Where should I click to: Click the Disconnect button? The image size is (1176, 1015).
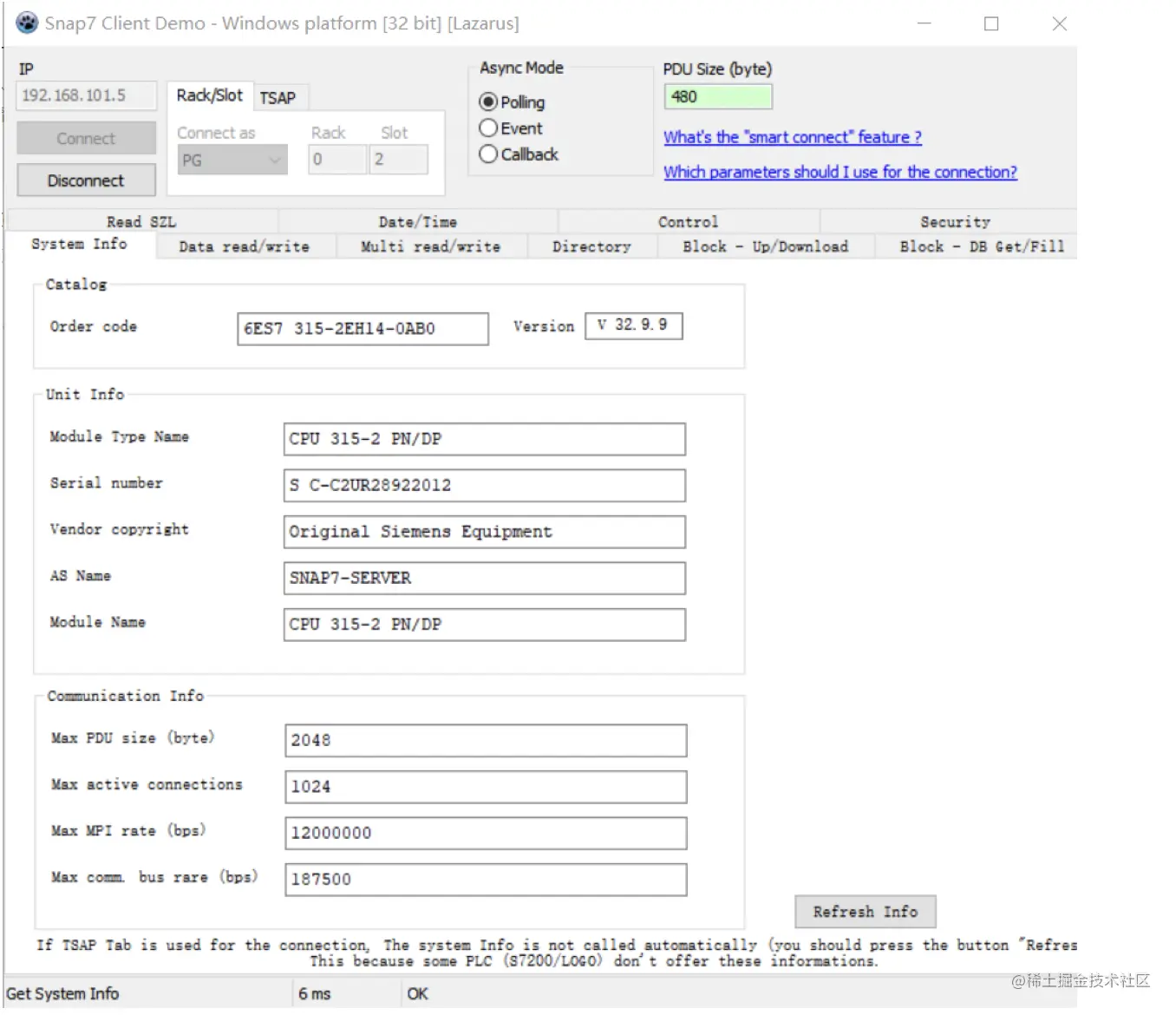point(86,180)
